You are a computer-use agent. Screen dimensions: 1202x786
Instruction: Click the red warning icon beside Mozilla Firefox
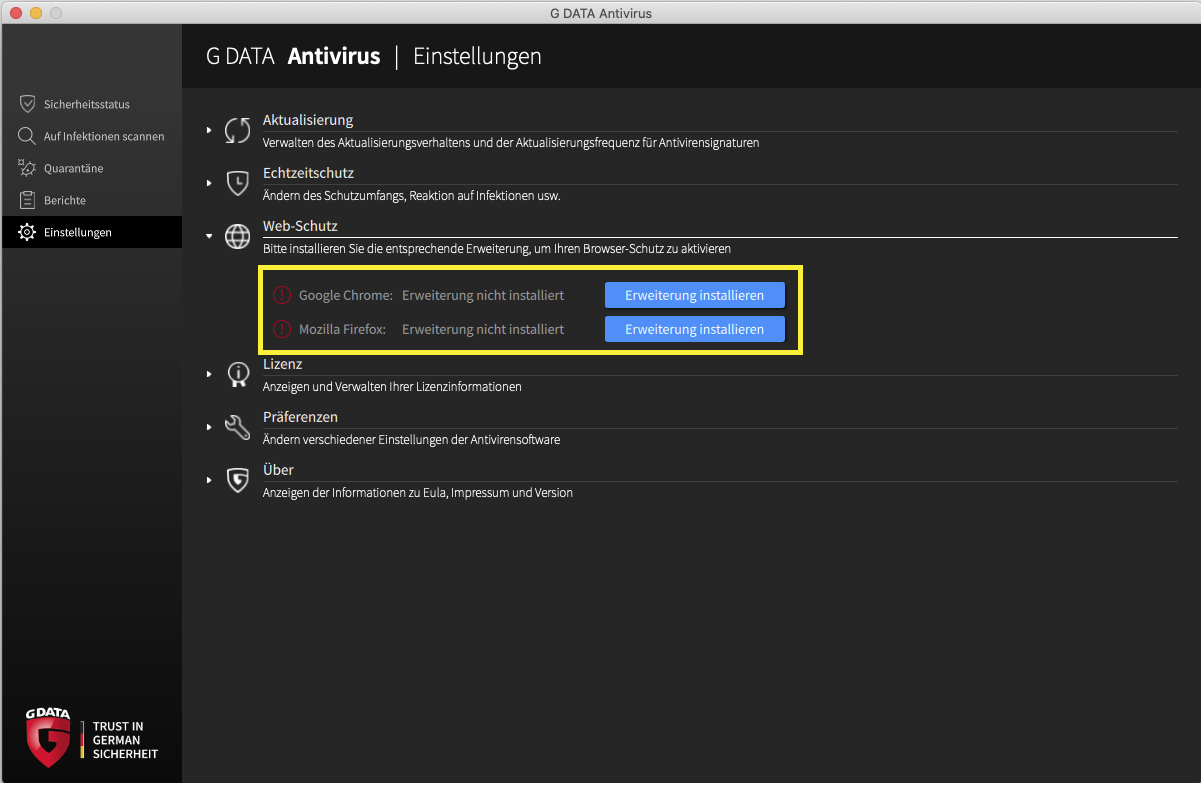[281, 329]
